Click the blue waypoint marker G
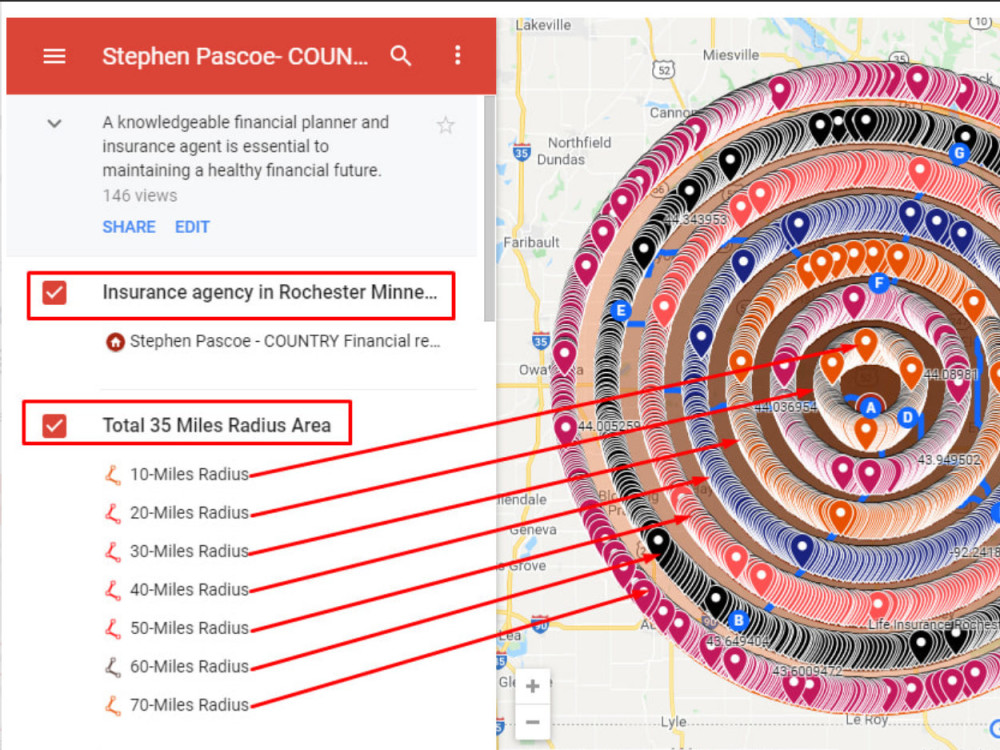 pos(959,153)
